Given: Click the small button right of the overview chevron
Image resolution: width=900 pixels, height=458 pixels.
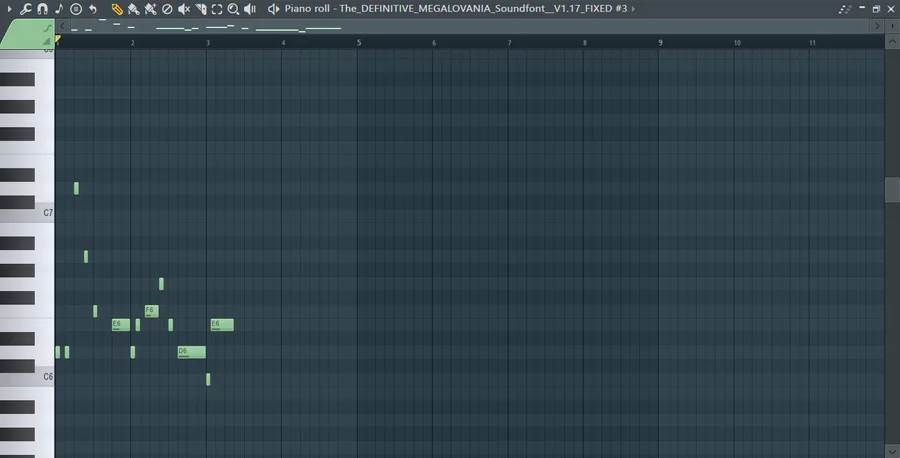Looking at the screenshot, I should click(893, 26).
